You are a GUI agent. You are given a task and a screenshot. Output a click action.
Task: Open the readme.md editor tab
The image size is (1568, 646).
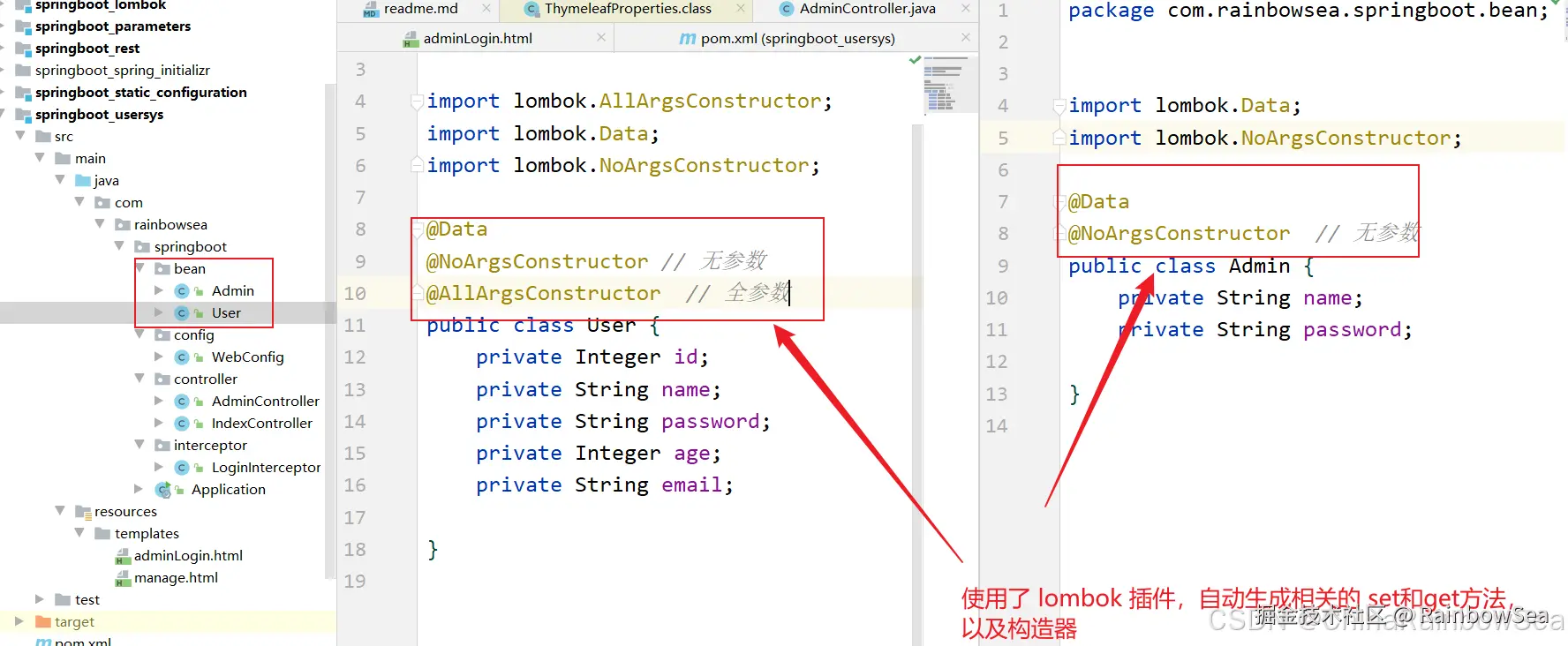click(420, 9)
